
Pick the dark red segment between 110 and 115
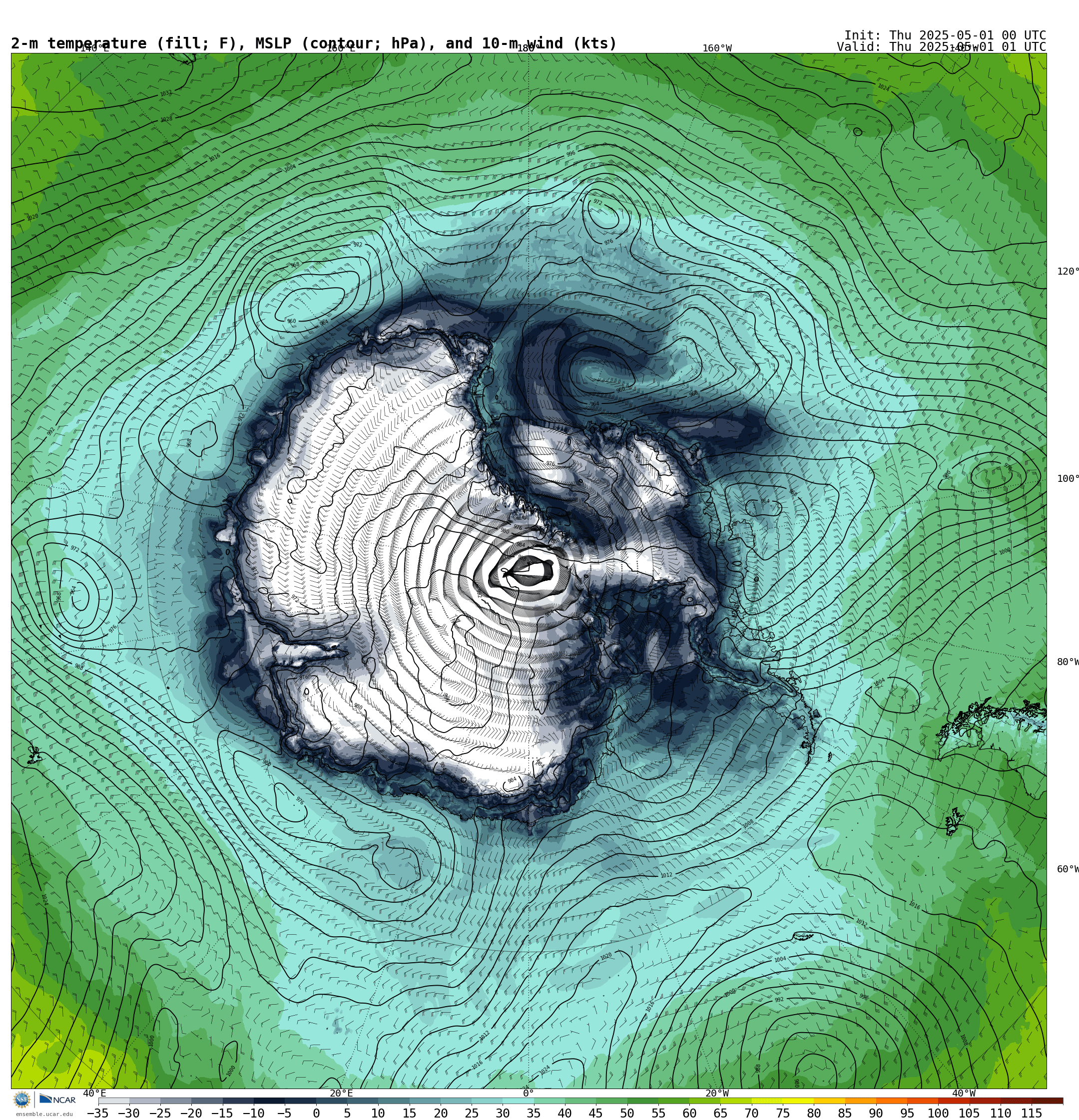pyautogui.click(x=1016, y=1101)
